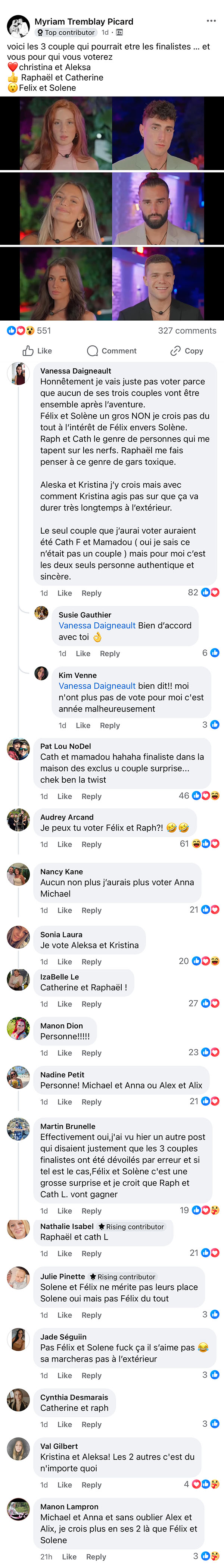Click the thumbs-up Like button under the post
The width and height of the screenshot is (224, 1568).
tap(37, 351)
